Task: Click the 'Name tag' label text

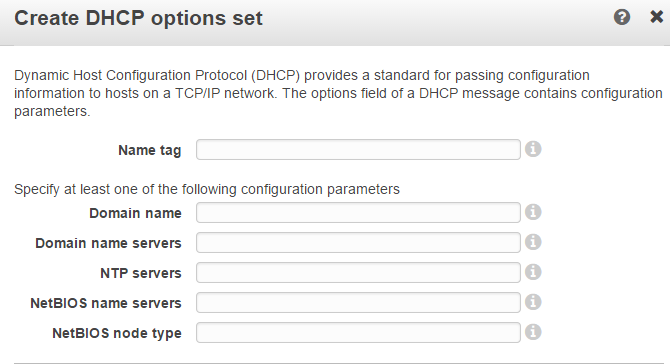Action: pos(150,150)
